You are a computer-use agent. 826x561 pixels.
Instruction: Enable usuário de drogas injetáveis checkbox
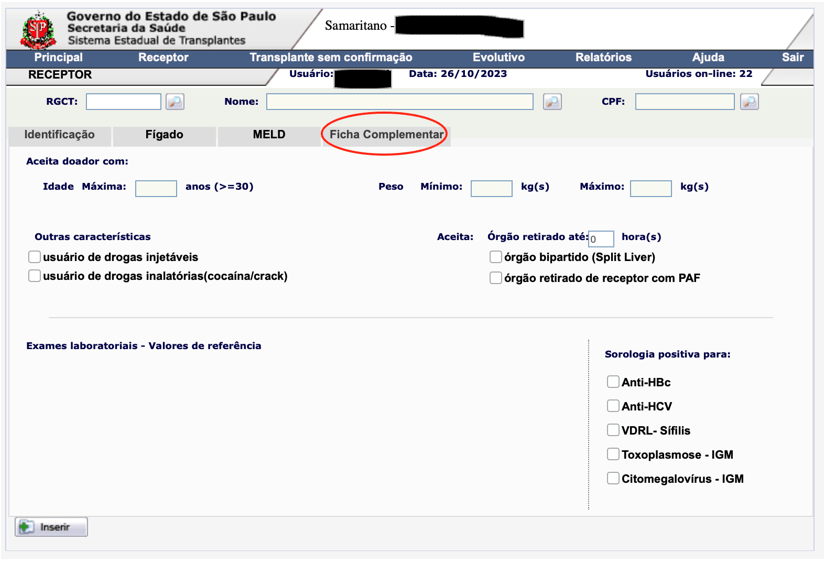click(x=35, y=257)
